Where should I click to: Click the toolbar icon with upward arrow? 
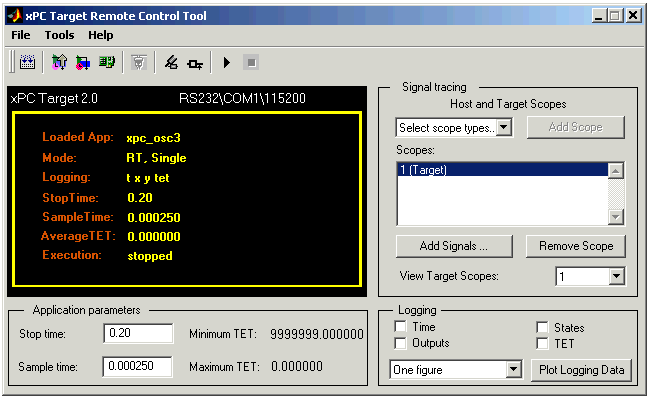point(59,63)
